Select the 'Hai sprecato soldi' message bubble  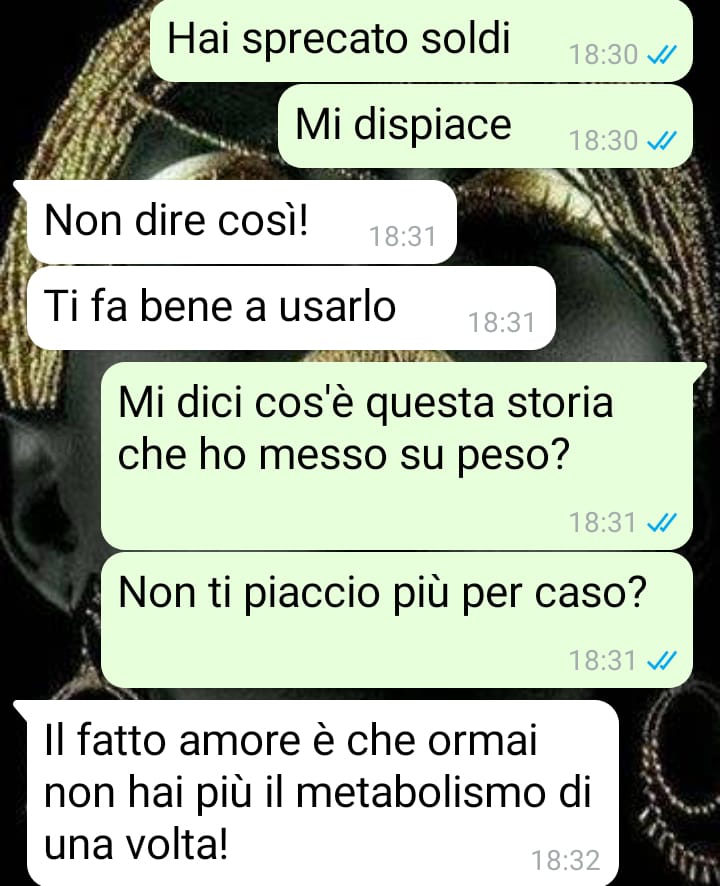(421, 41)
